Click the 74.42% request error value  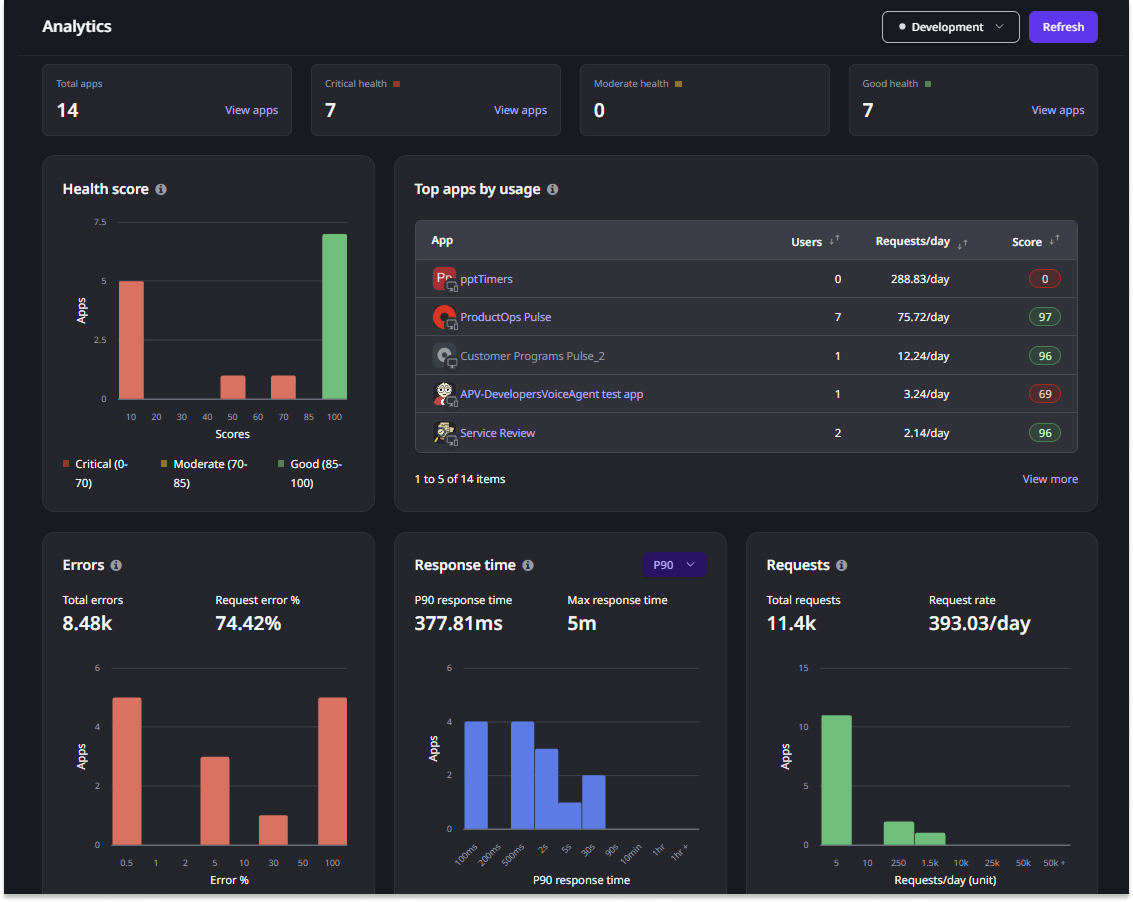pyautogui.click(x=248, y=623)
